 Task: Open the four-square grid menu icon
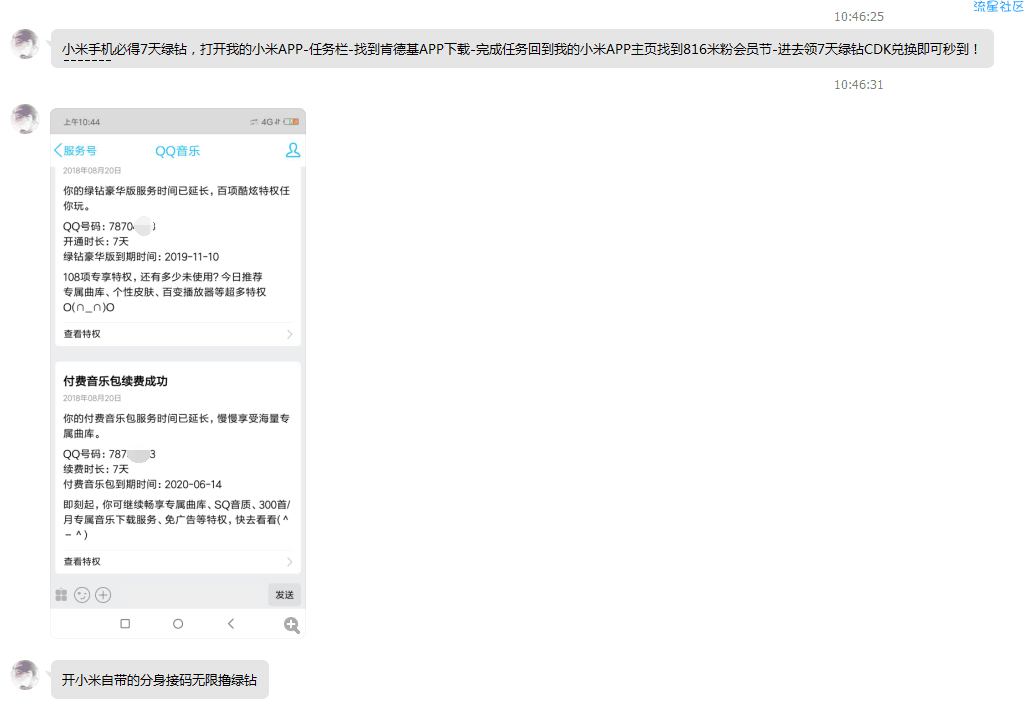(61, 595)
